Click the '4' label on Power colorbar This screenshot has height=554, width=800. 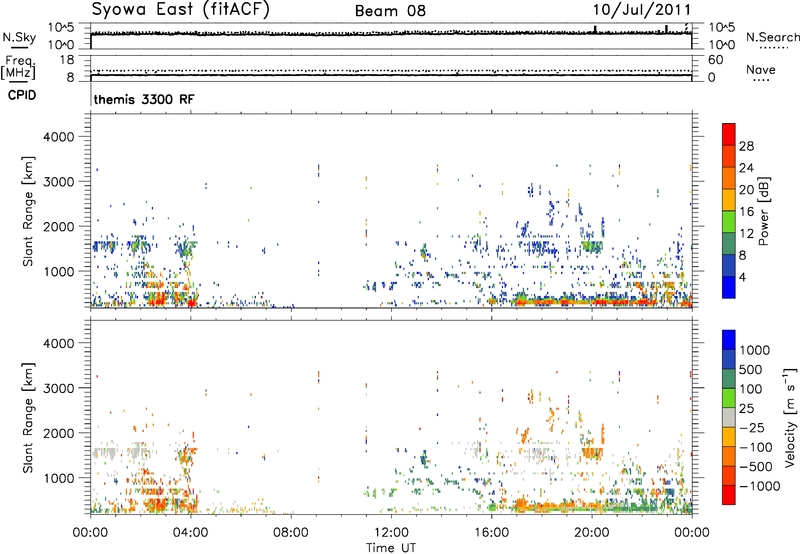click(x=742, y=277)
